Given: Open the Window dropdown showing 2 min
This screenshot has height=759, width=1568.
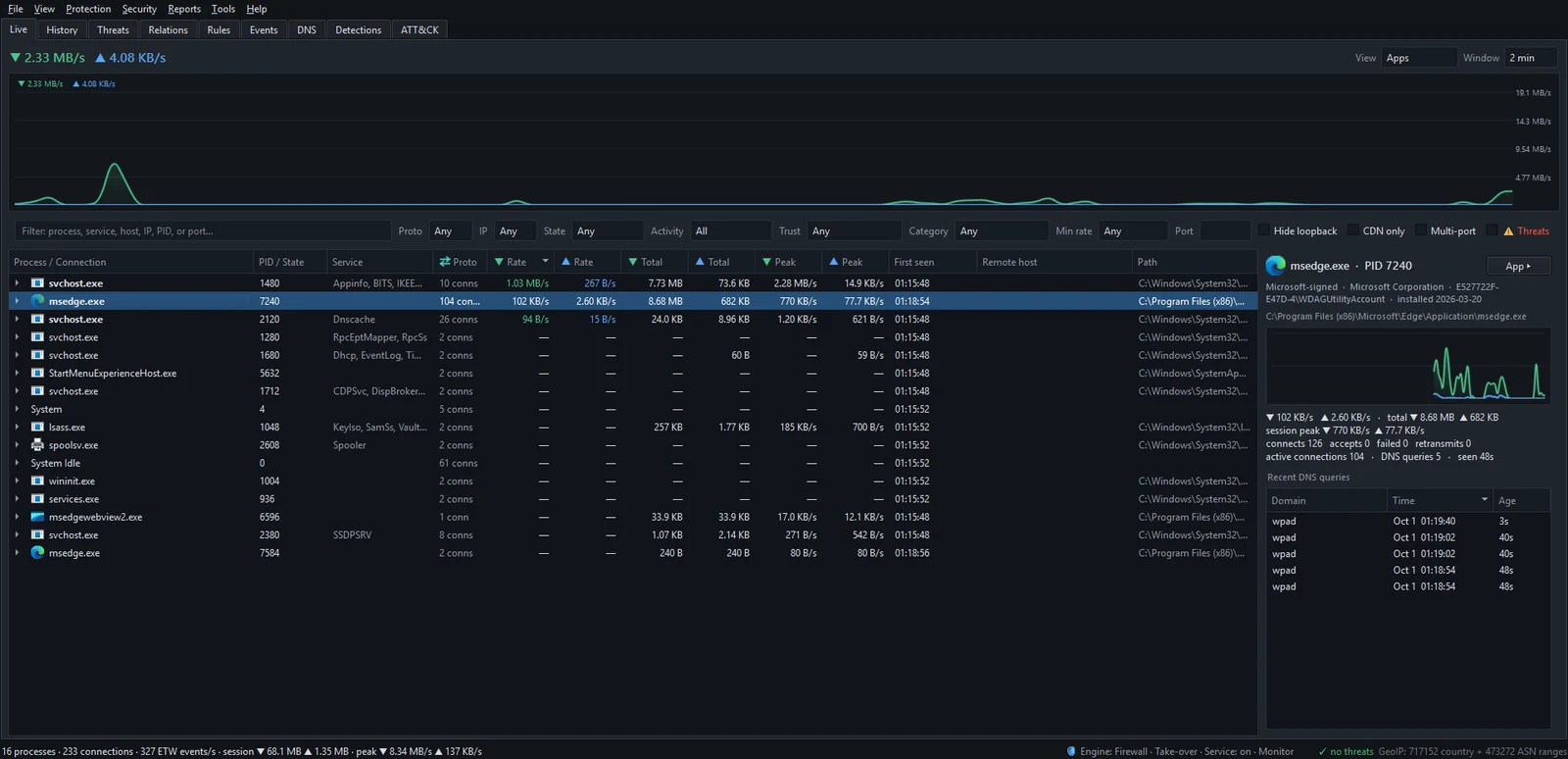Looking at the screenshot, I should [x=1533, y=58].
